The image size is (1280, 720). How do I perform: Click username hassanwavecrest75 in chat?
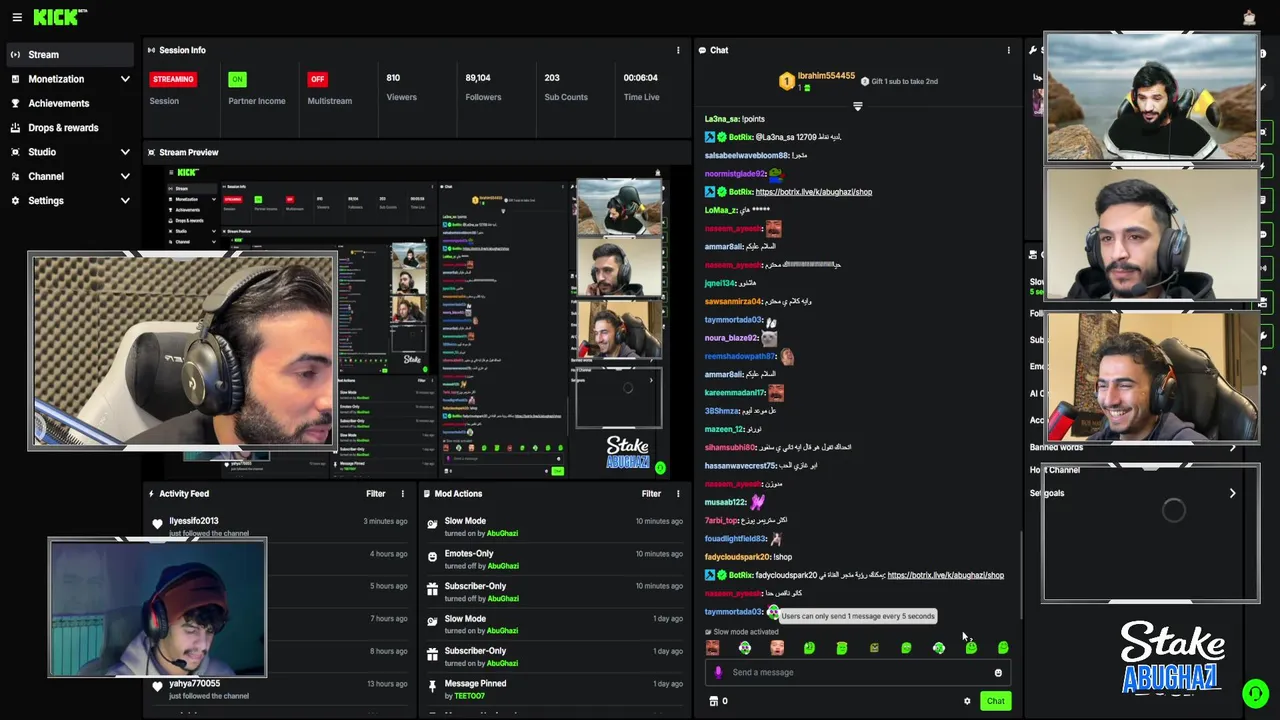(x=740, y=466)
